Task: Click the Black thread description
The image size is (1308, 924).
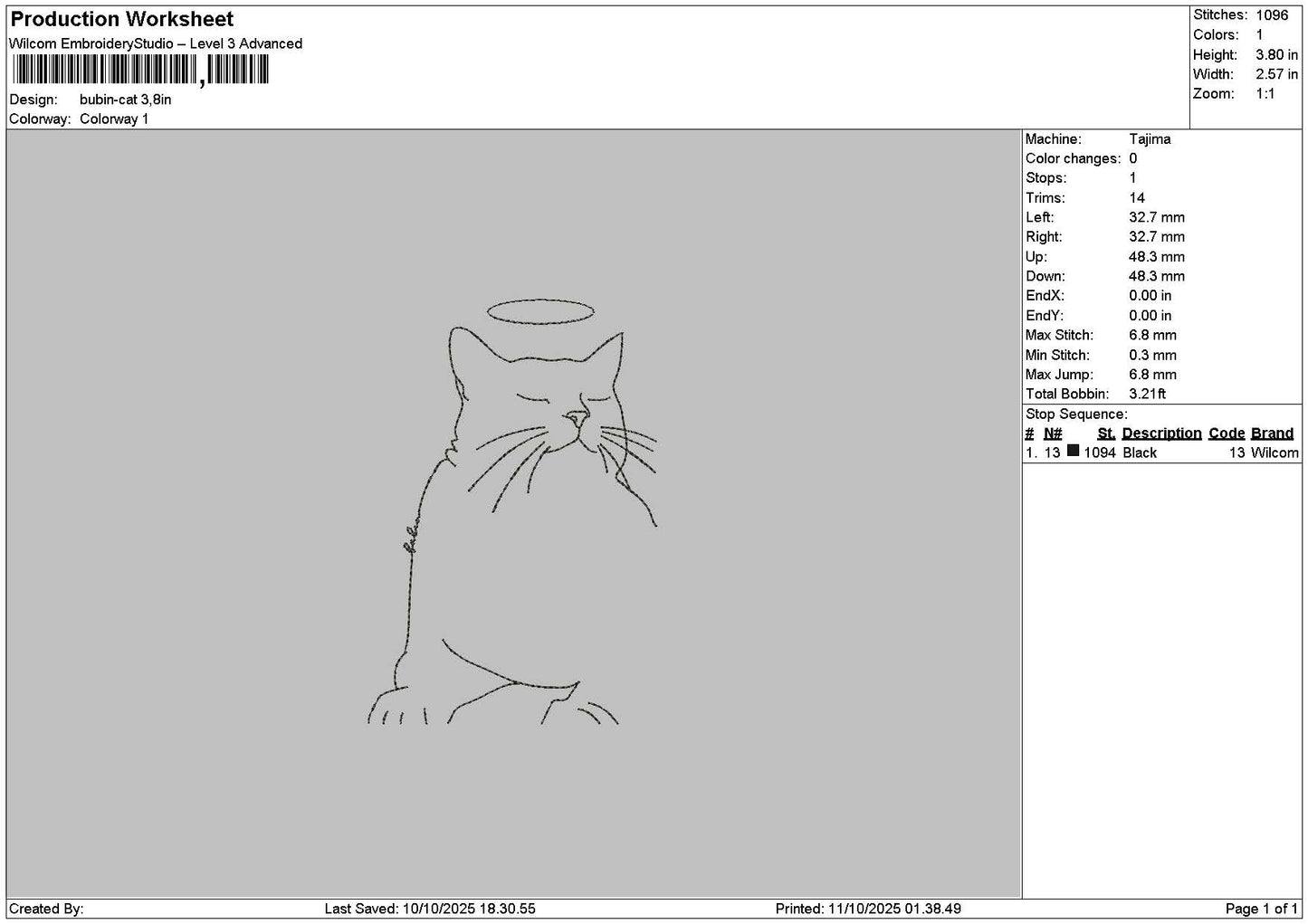Action: click(1140, 453)
